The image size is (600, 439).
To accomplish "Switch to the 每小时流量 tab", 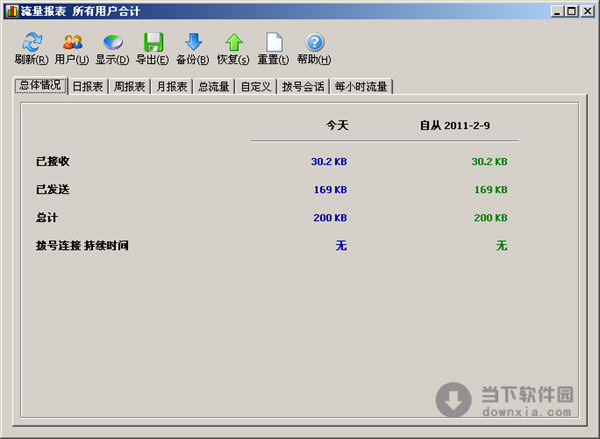I will tap(361, 86).
